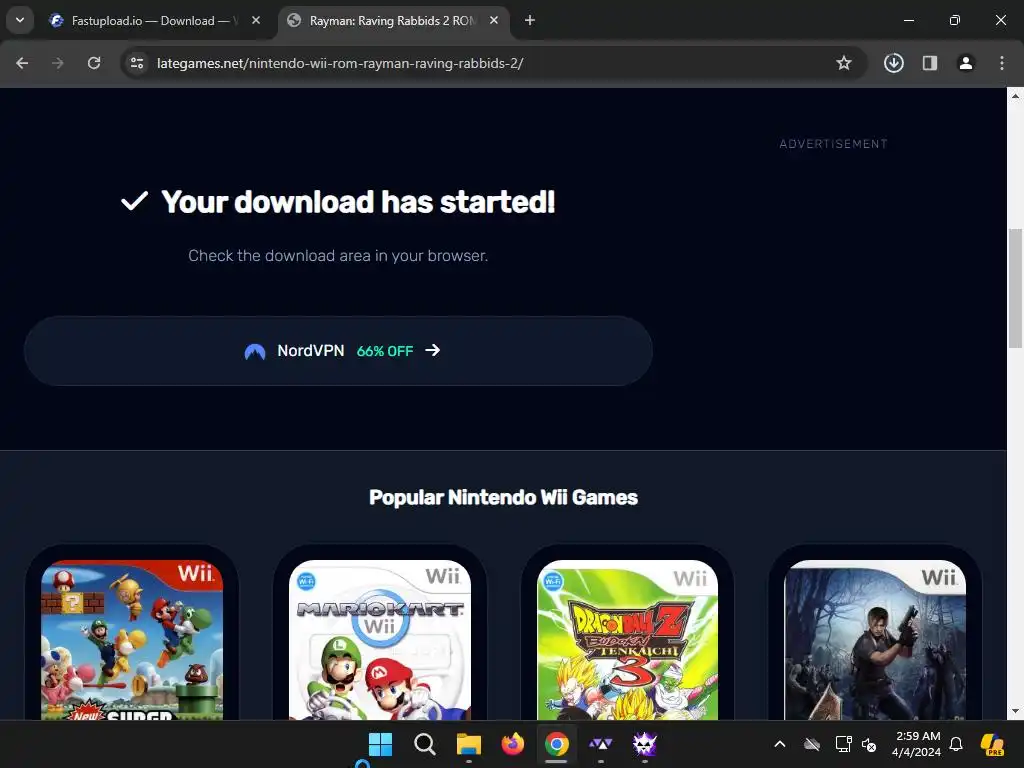This screenshot has height=768, width=1024.
Task: Launch Firefox from the taskbar
Action: tap(513, 744)
